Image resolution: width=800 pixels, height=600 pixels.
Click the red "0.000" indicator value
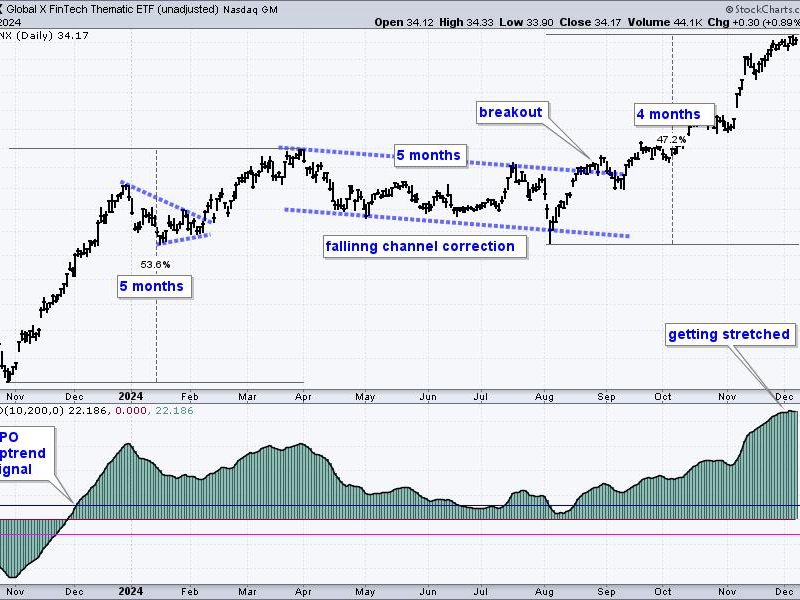(x=131, y=411)
